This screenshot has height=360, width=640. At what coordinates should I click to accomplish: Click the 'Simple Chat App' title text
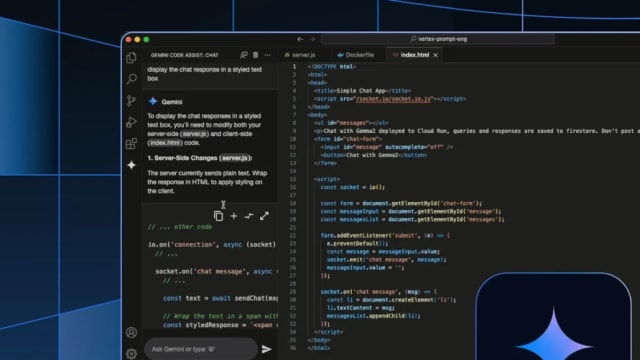click(361, 91)
